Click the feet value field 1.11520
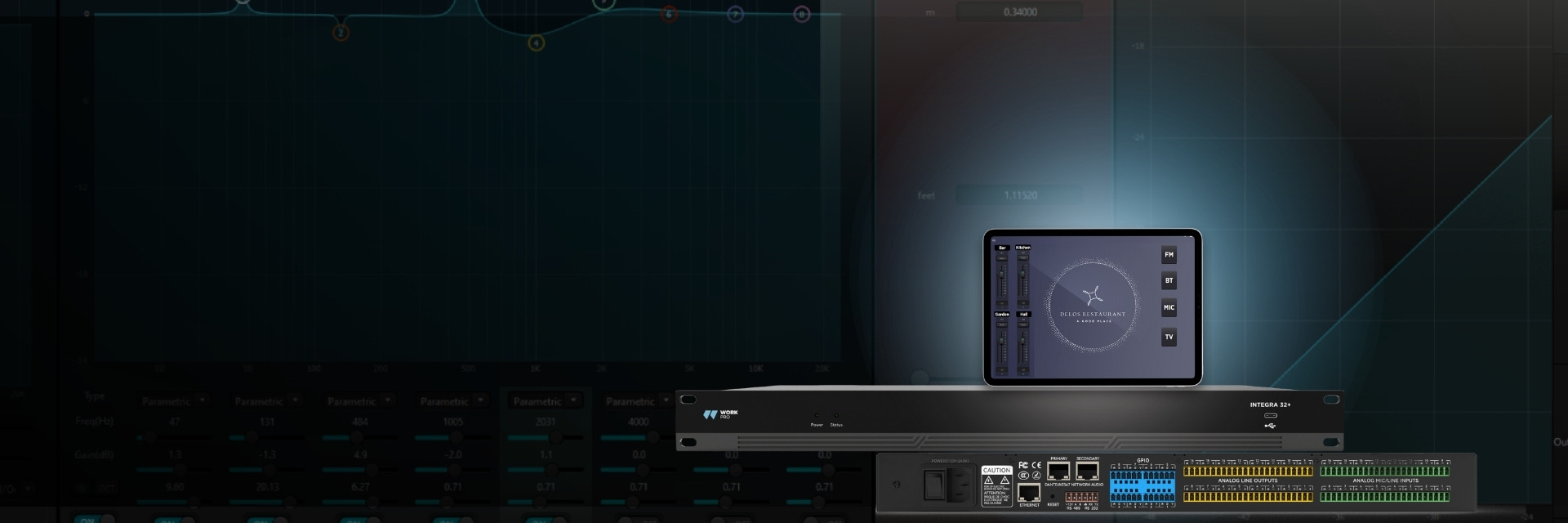1568x523 pixels. [1019, 195]
